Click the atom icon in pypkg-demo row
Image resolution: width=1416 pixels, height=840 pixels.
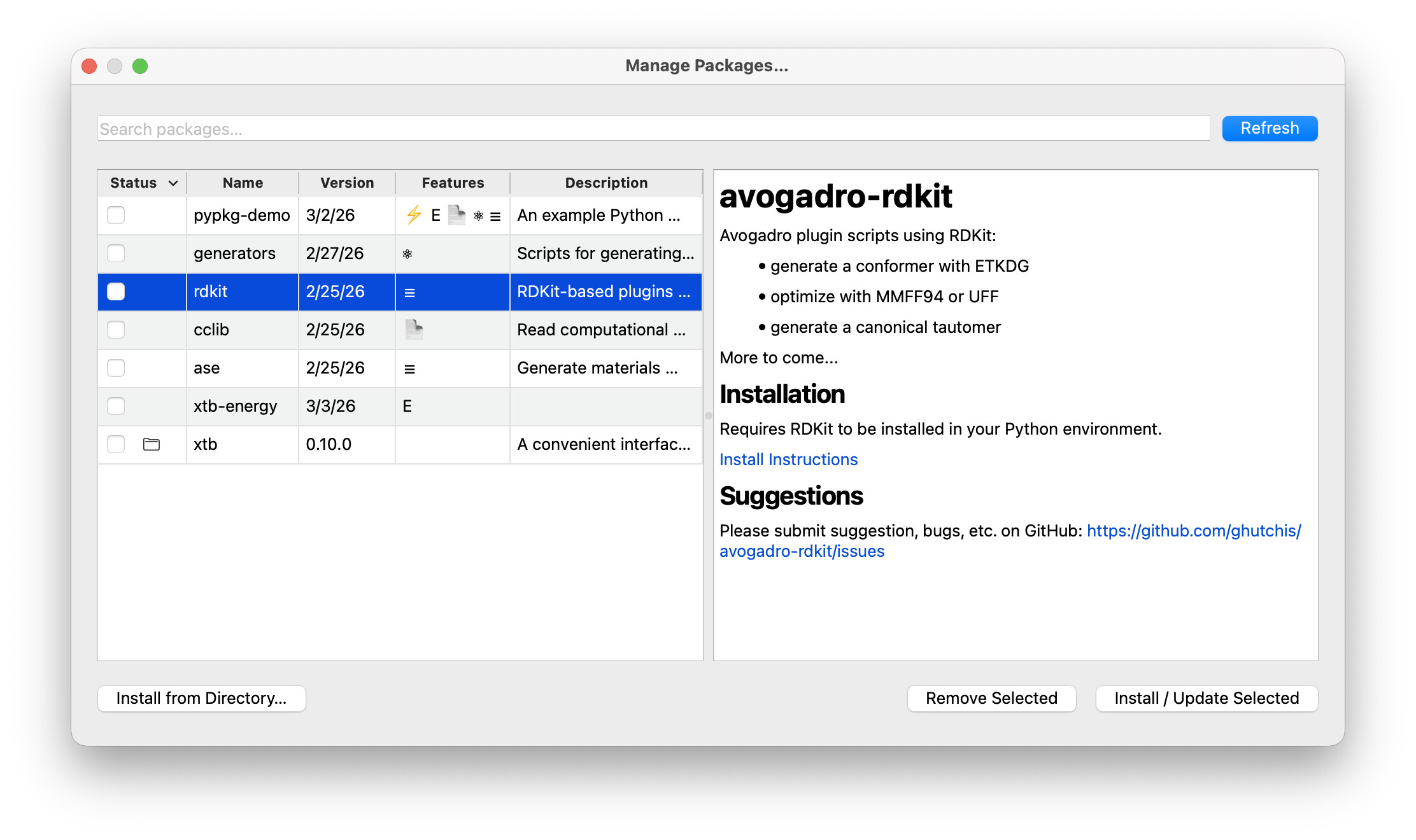[x=479, y=216]
